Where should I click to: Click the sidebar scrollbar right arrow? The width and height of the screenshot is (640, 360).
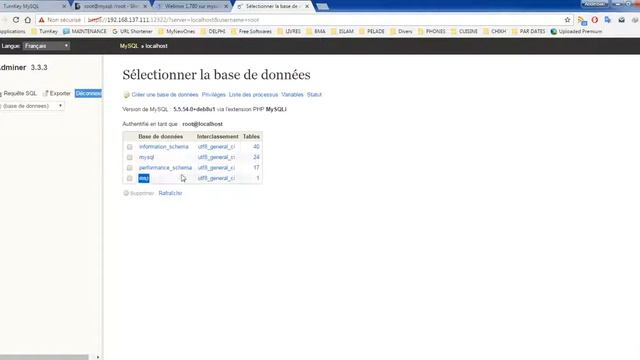click(x=98, y=357)
